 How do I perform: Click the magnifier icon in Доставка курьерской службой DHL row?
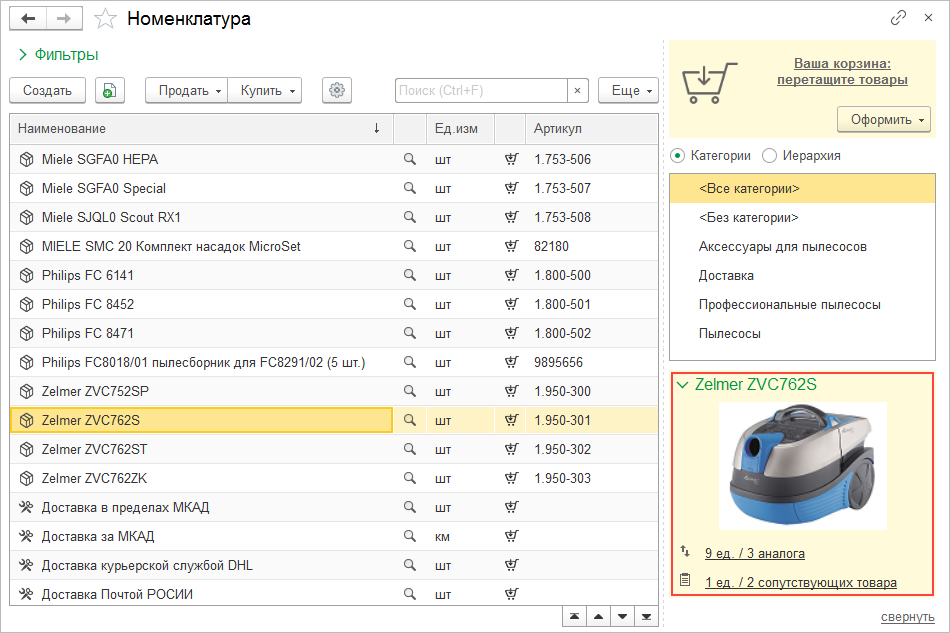[x=410, y=565]
